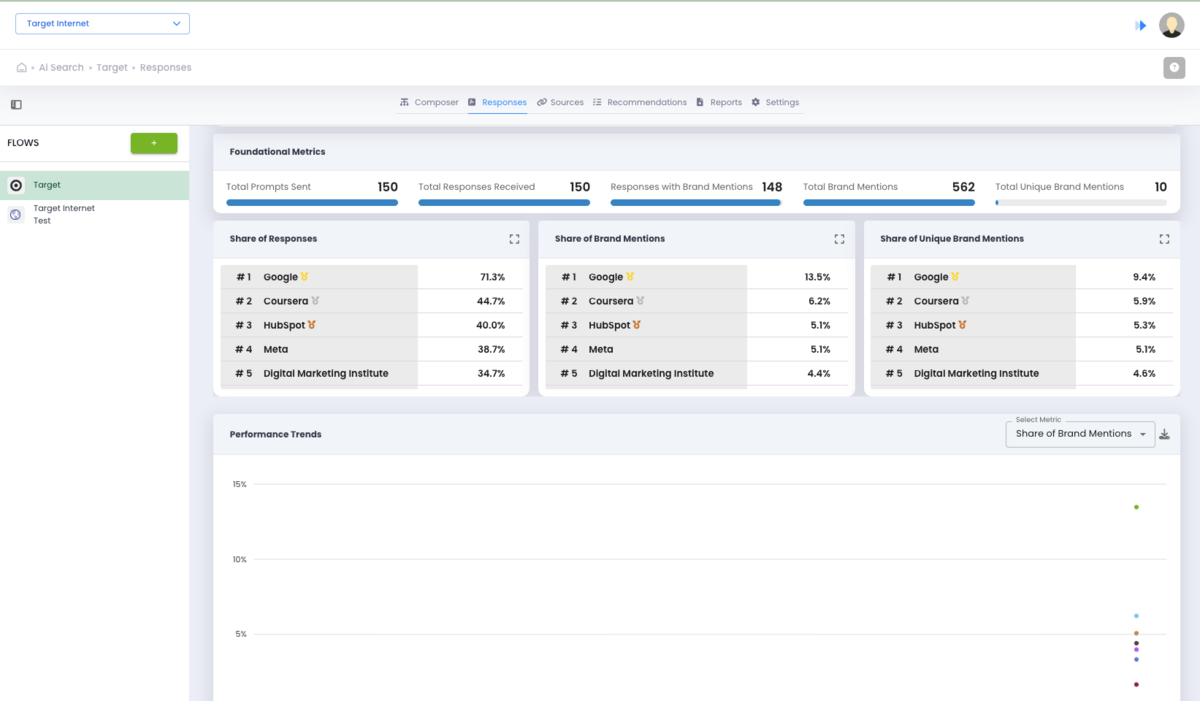The width and height of the screenshot is (1200, 701).
Task: Go to the Recommendations tab
Action: [x=639, y=102]
